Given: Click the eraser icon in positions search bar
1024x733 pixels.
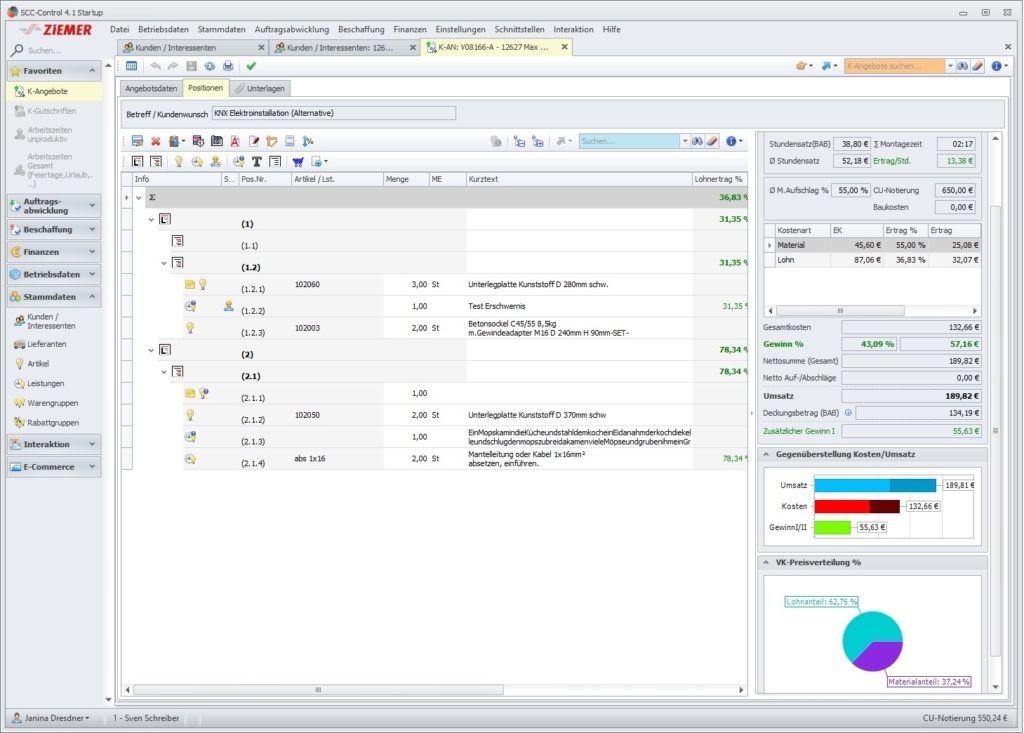Looking at the screenshot, I should [x=713, y=141].
